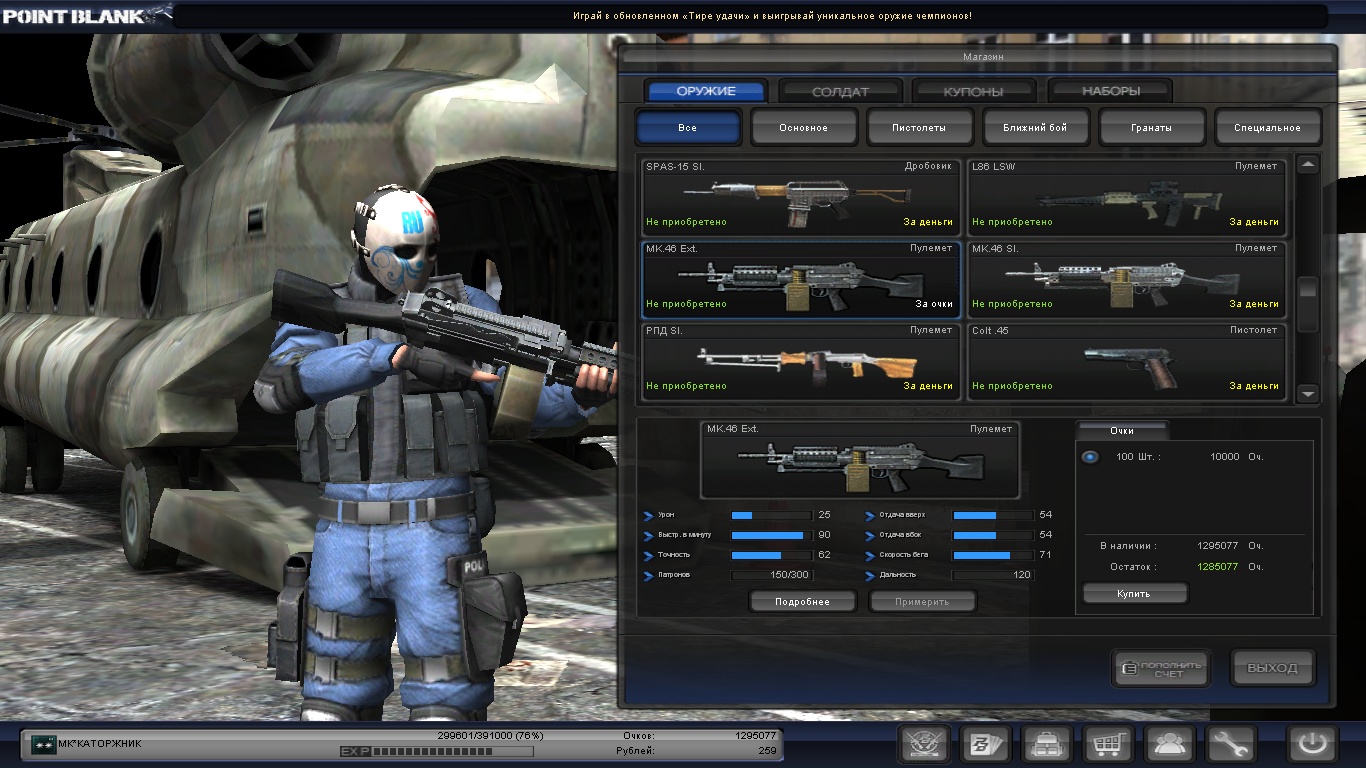The image size is (1366, 768).
Task: Click the MK.46 Ext. preview image in details
Action: [859, 460]
